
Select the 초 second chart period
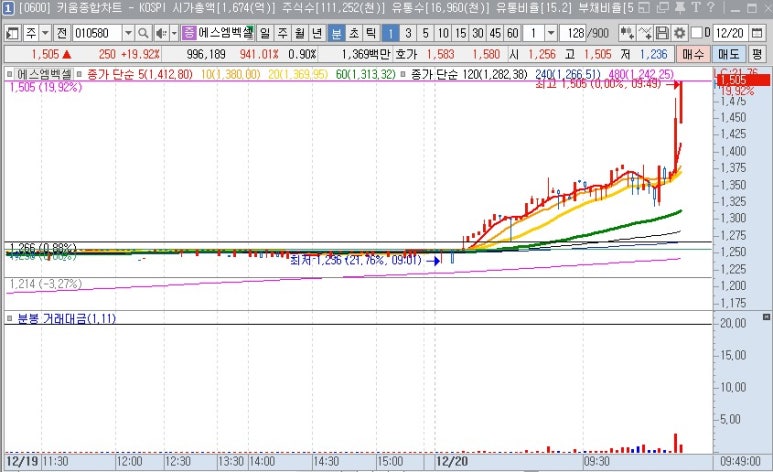pyautogui.click(x=354, y=34)
